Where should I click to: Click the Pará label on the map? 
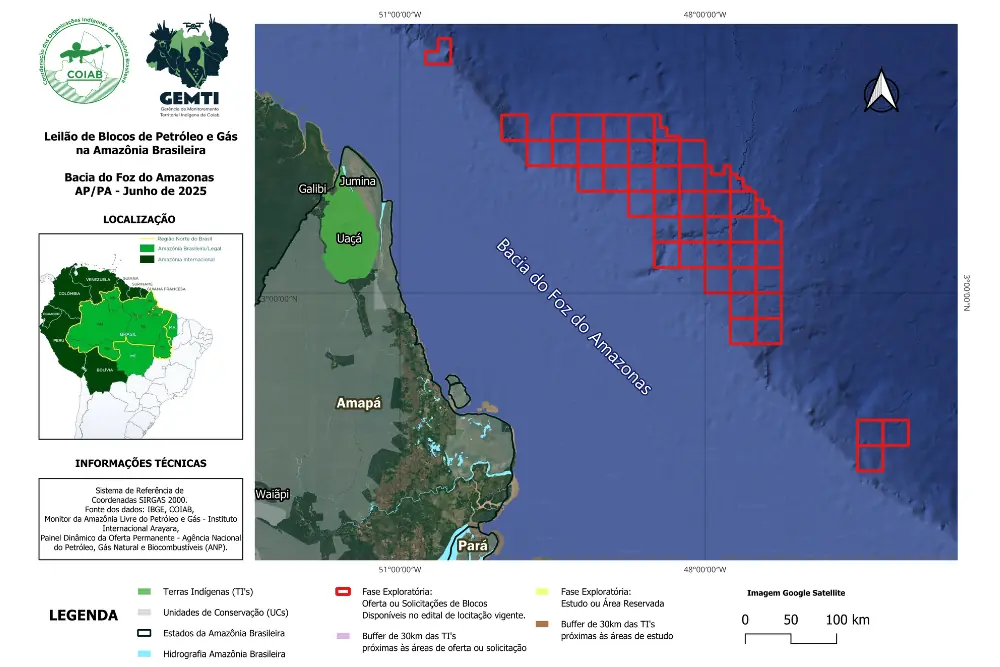point(472,546)
